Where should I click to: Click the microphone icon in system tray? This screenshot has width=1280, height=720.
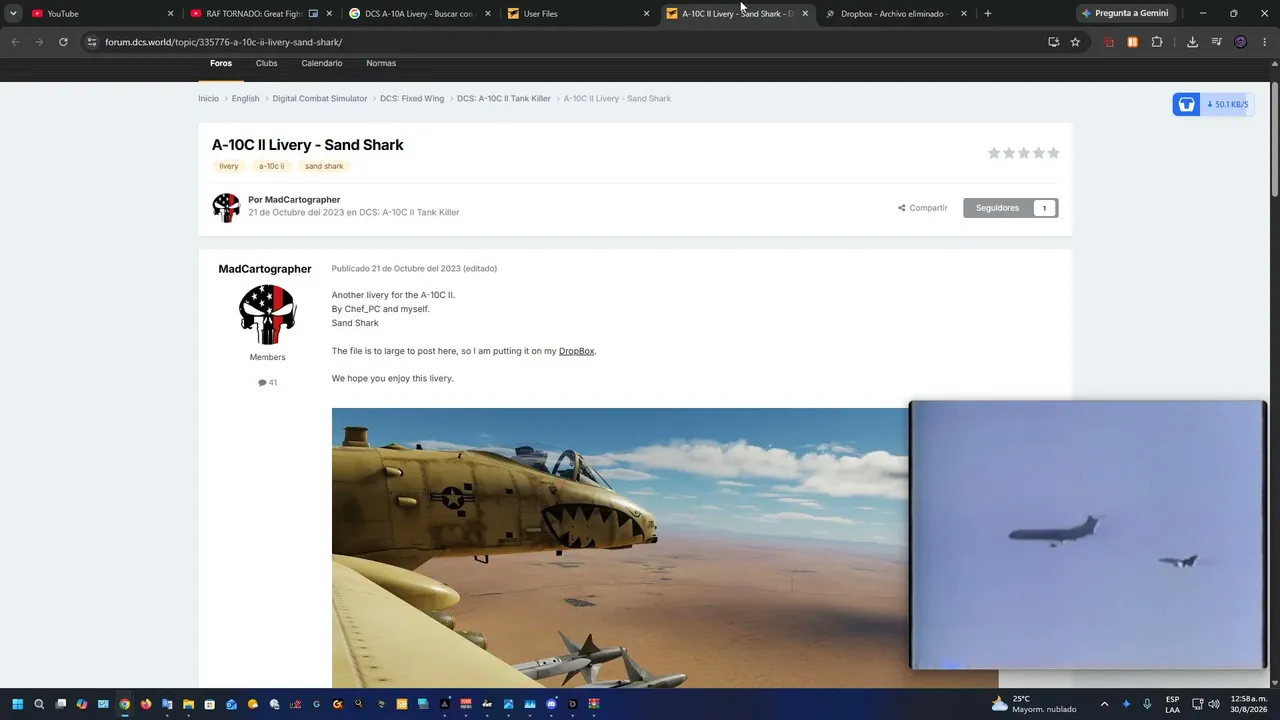(x=1147, y=704)
